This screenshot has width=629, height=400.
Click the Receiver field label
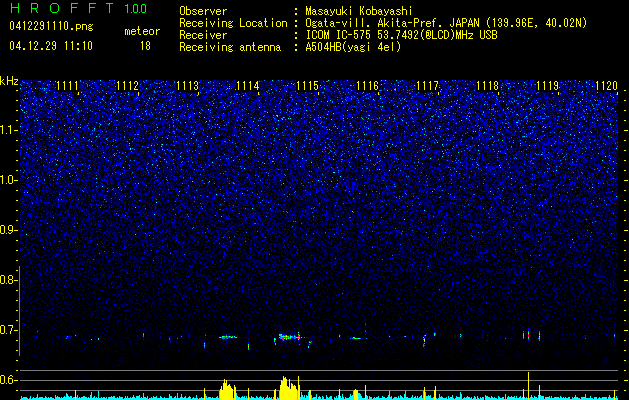point(203,35)
